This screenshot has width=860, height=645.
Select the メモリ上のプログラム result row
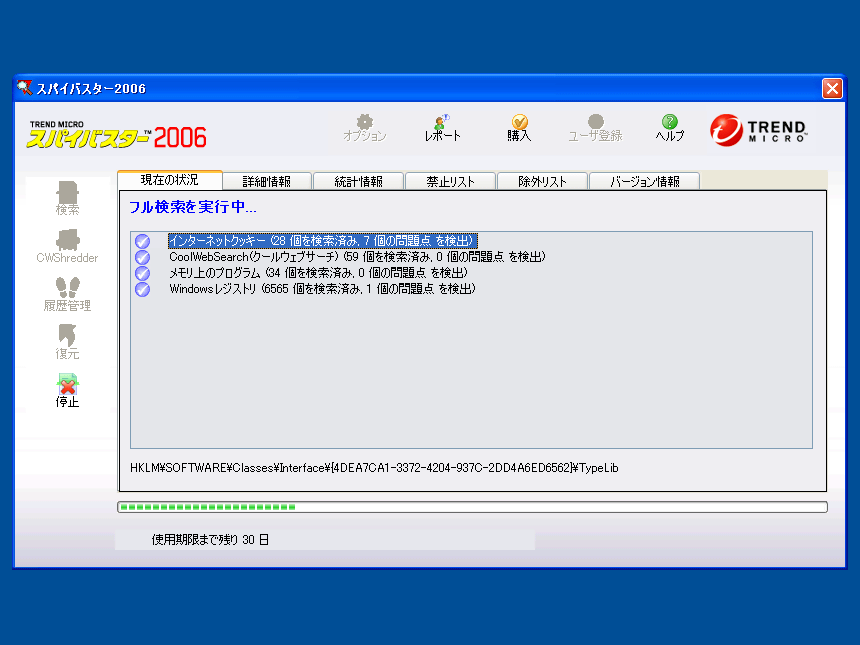(x=318, y=273)
